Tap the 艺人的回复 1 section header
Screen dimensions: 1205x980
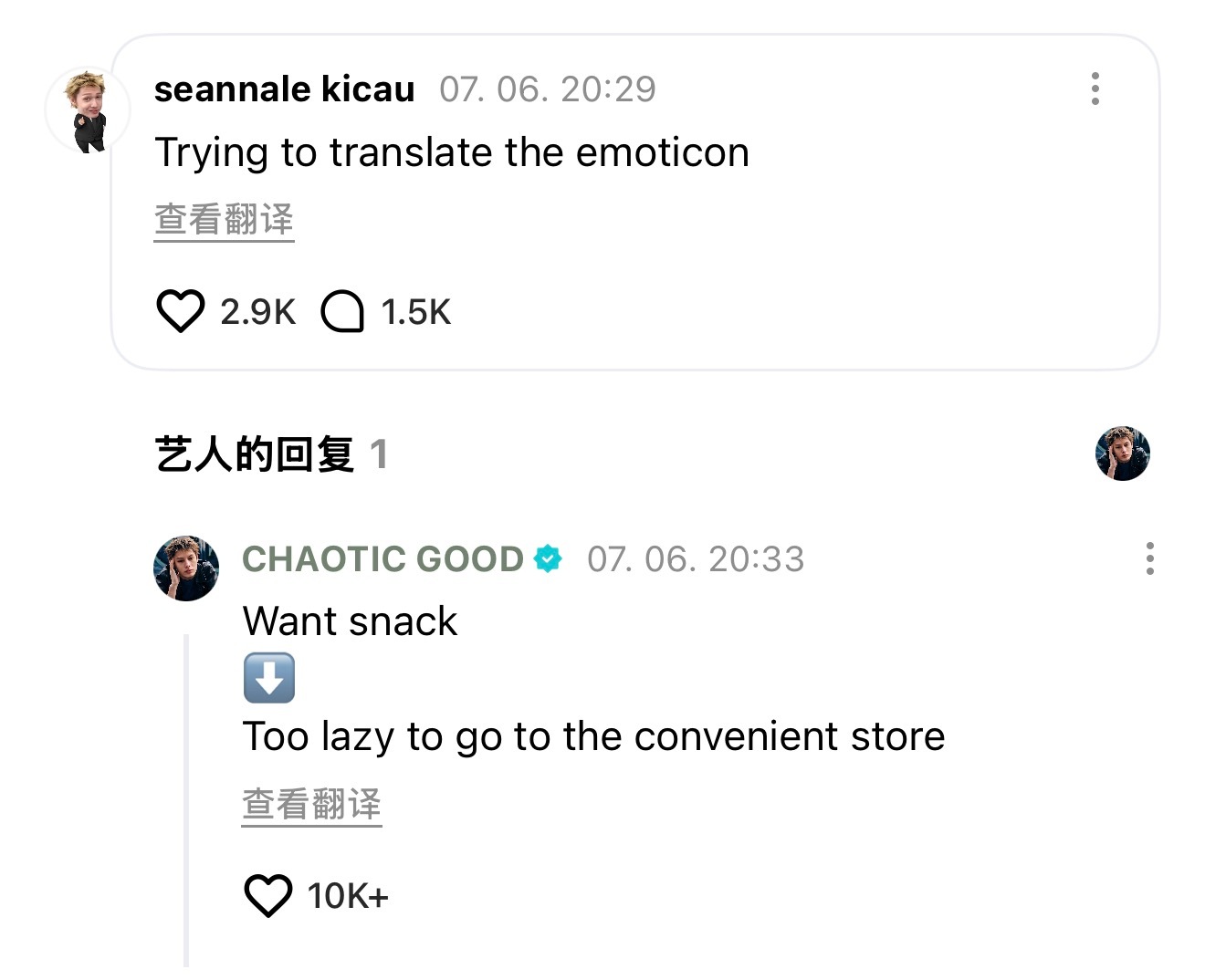pyautogui.click(x=272, y=454)
